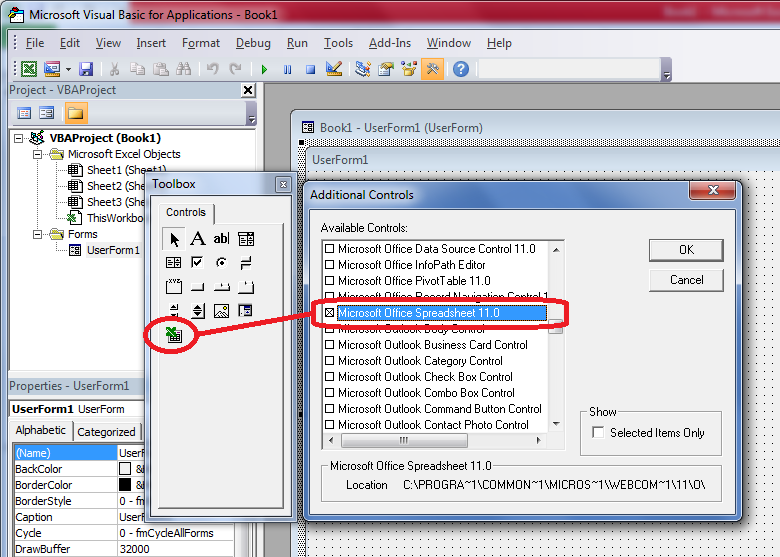The height and width of the screenshot is (557, 780).
Task: Select the ListBox tool in Toolbox
Action: 173,263
